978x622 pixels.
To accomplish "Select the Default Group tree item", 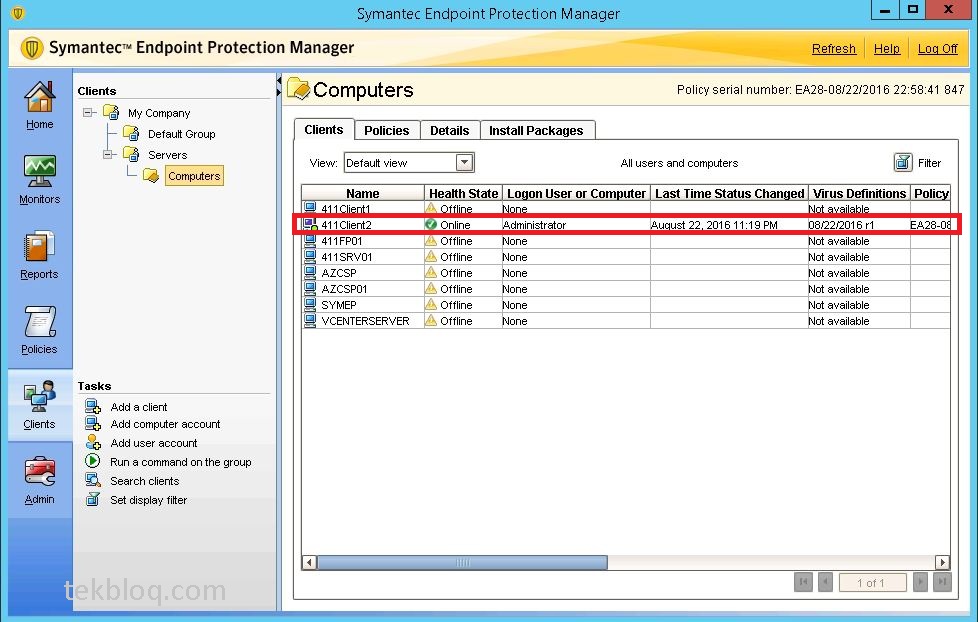I will 182,134.
